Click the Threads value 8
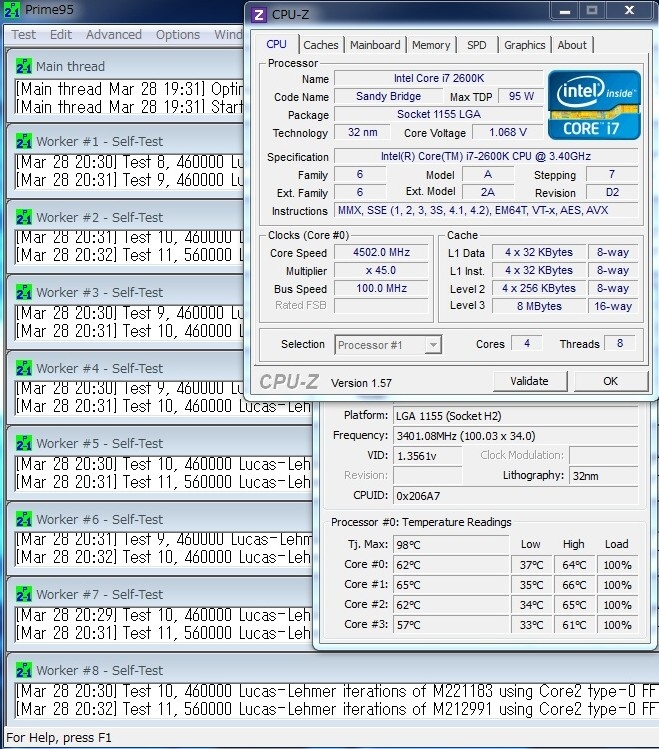This screenshot has height=749, width=659. (x=619, y=343)
